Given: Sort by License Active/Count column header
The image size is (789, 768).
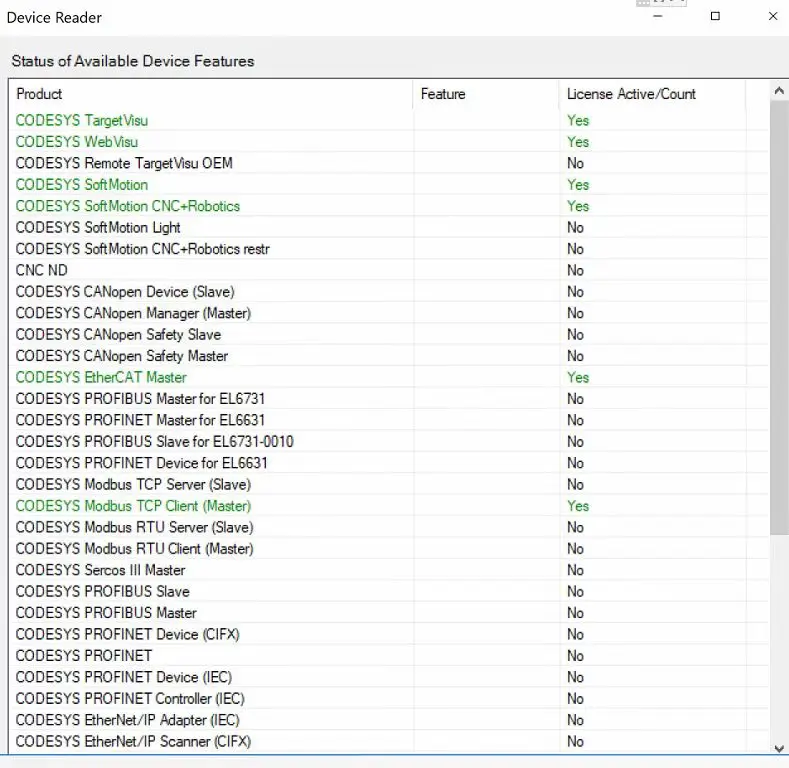Looking at the screenshot, I should point(652,94).
